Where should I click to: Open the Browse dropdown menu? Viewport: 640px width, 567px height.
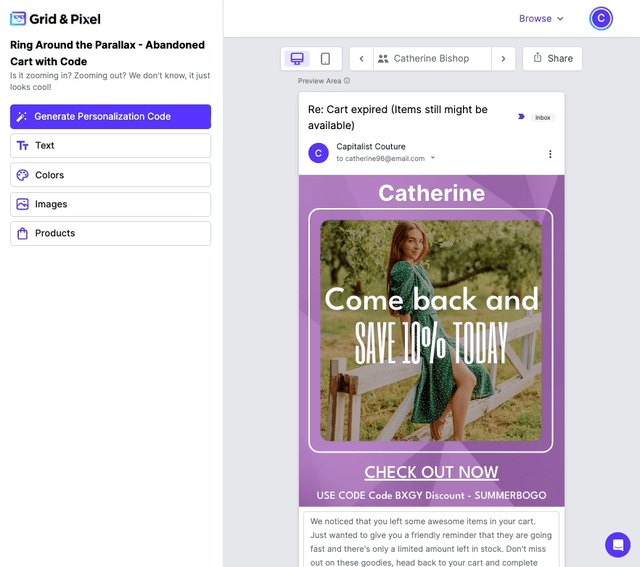(x=541, y=18)
